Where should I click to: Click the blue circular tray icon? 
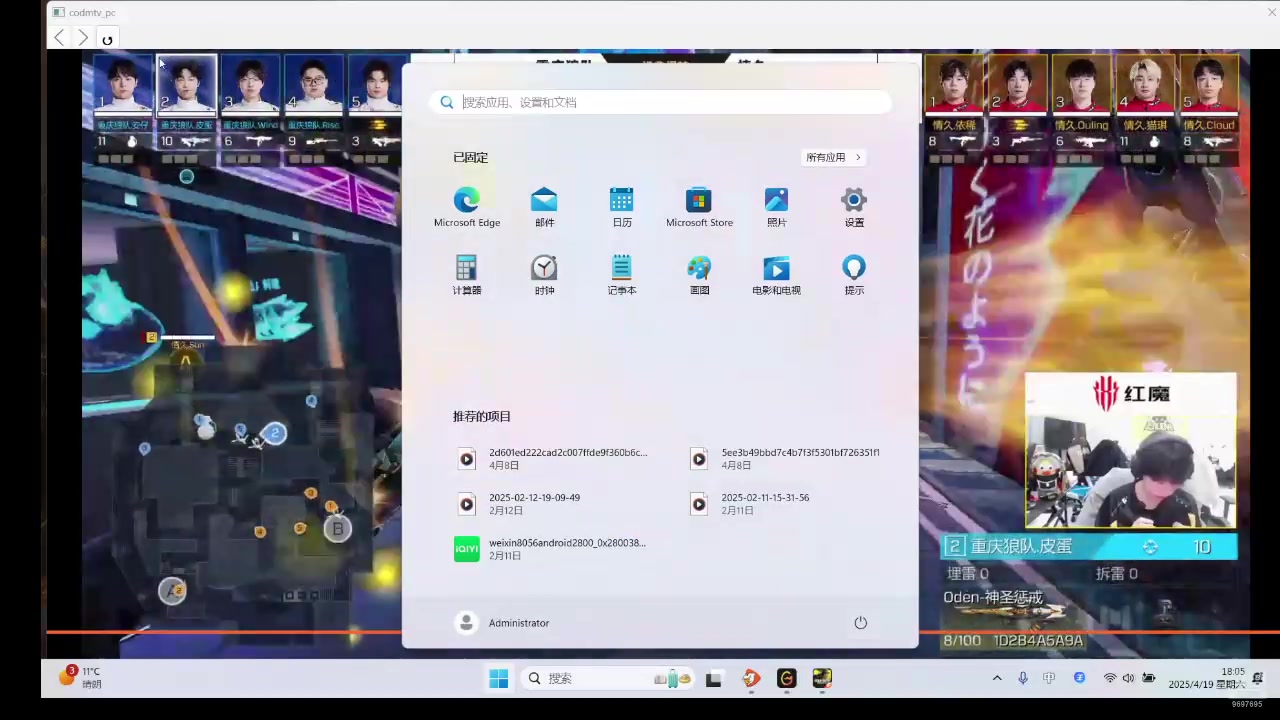(x=1079, y=678)
